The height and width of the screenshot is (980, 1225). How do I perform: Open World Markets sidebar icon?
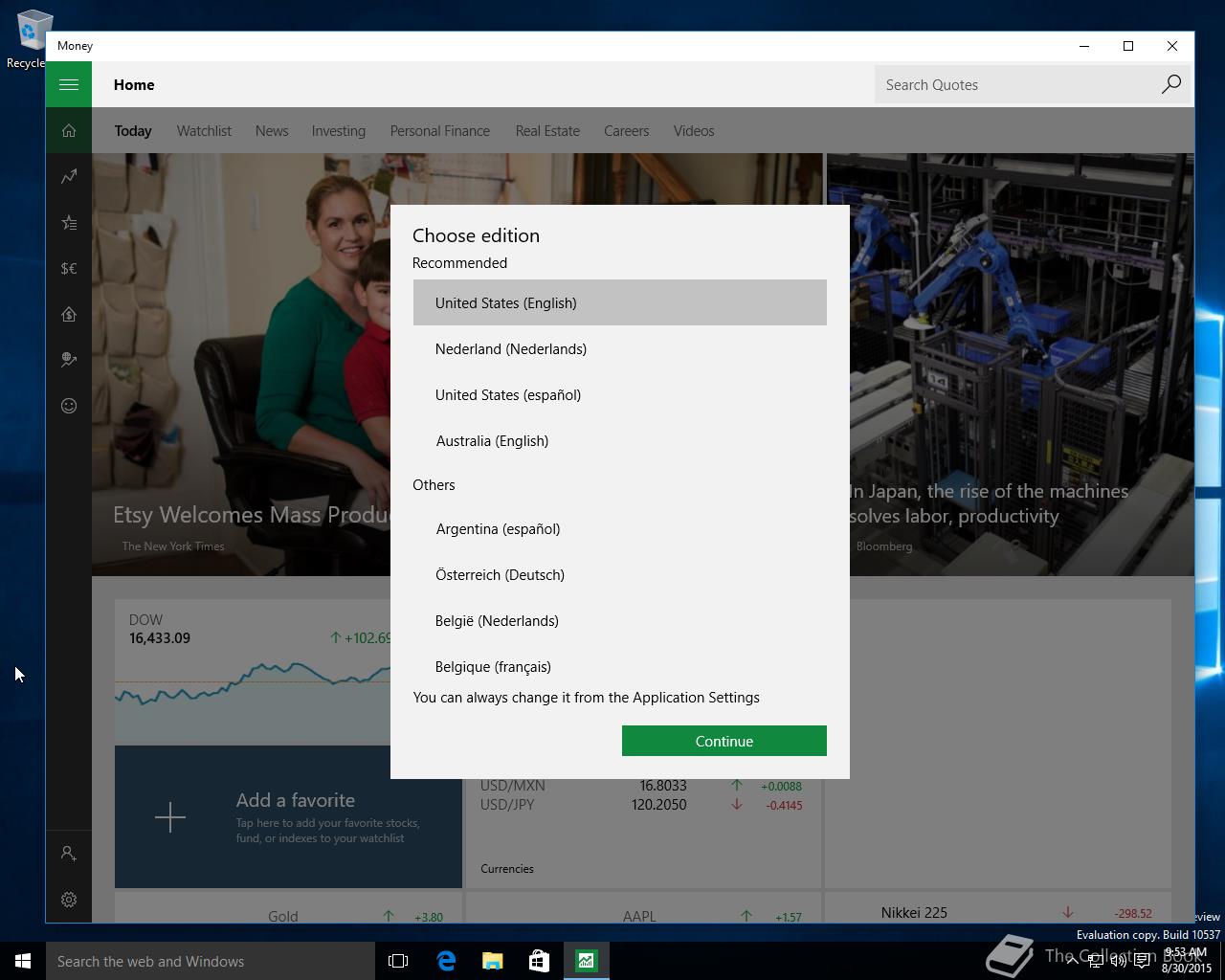[x=69, y=360]
